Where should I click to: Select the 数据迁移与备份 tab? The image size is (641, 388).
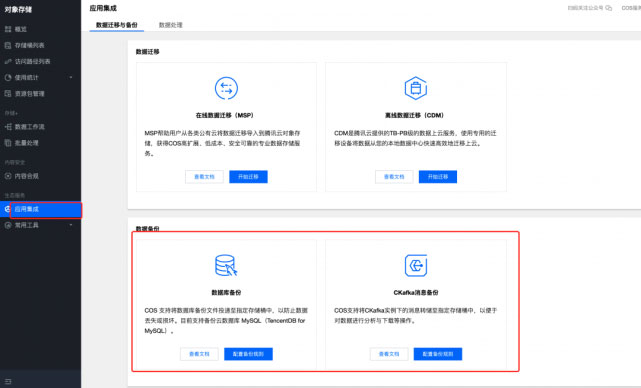pos(117,25)
